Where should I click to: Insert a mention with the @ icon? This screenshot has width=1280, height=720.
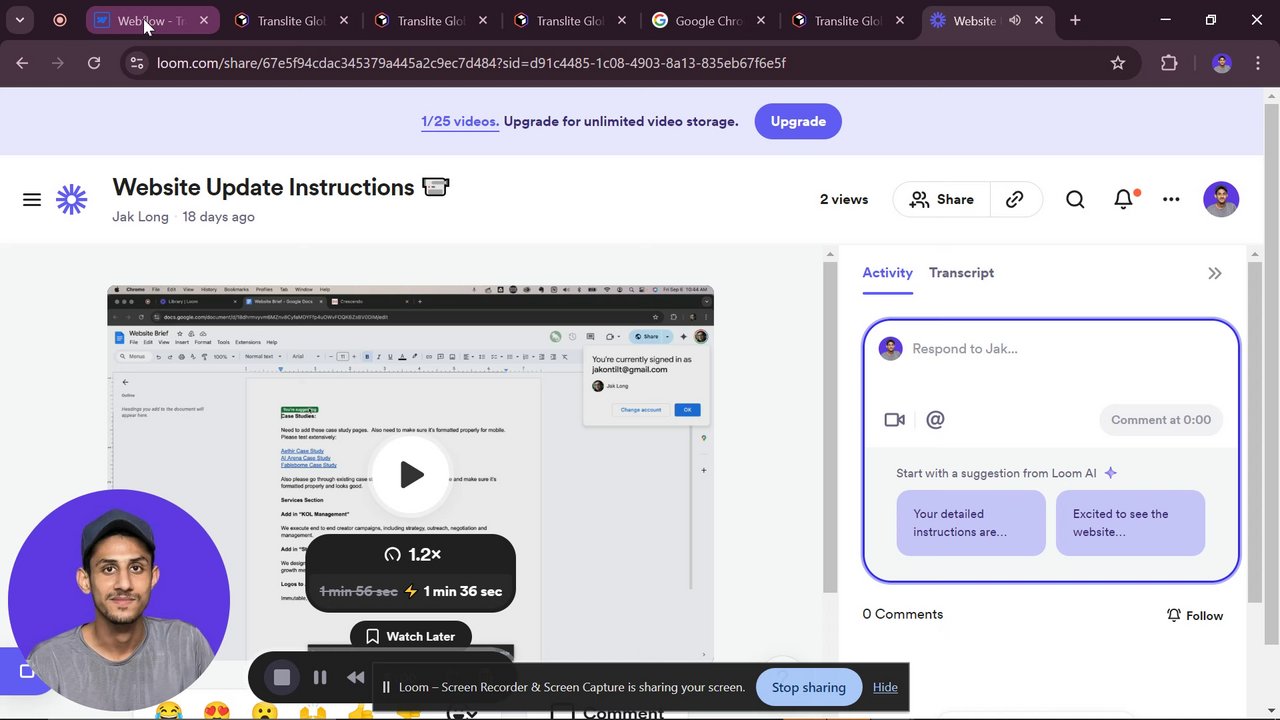pyautogui.click(x=935, y=420)
